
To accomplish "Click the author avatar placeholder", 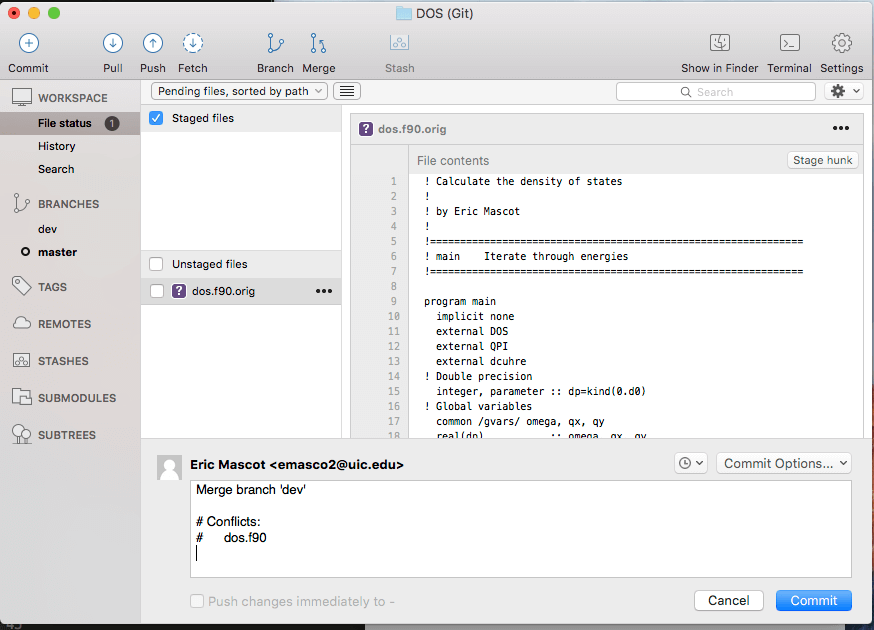I will click(169, 467).
